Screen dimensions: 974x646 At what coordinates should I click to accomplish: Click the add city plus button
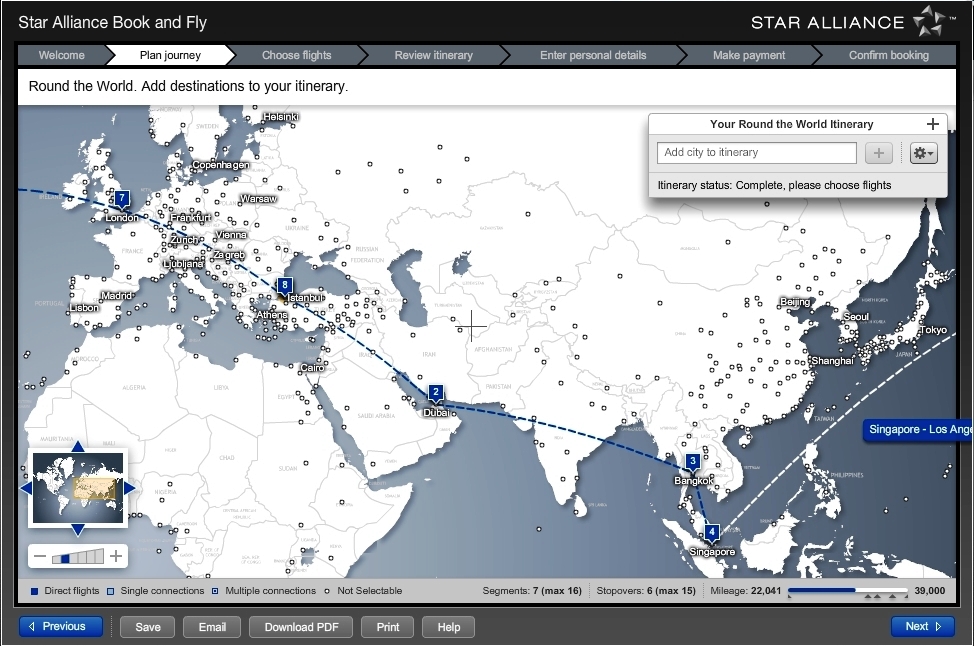click(x=878, y=153)
